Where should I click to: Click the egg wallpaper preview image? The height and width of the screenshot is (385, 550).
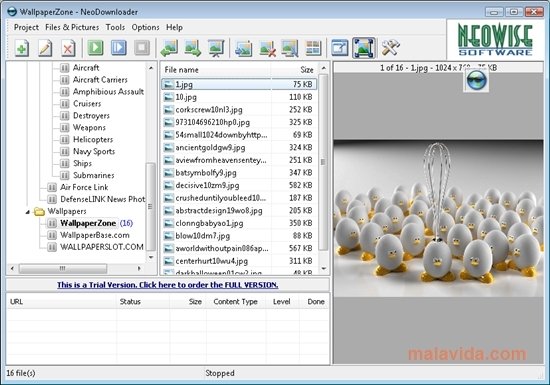(x=438, y=218)
